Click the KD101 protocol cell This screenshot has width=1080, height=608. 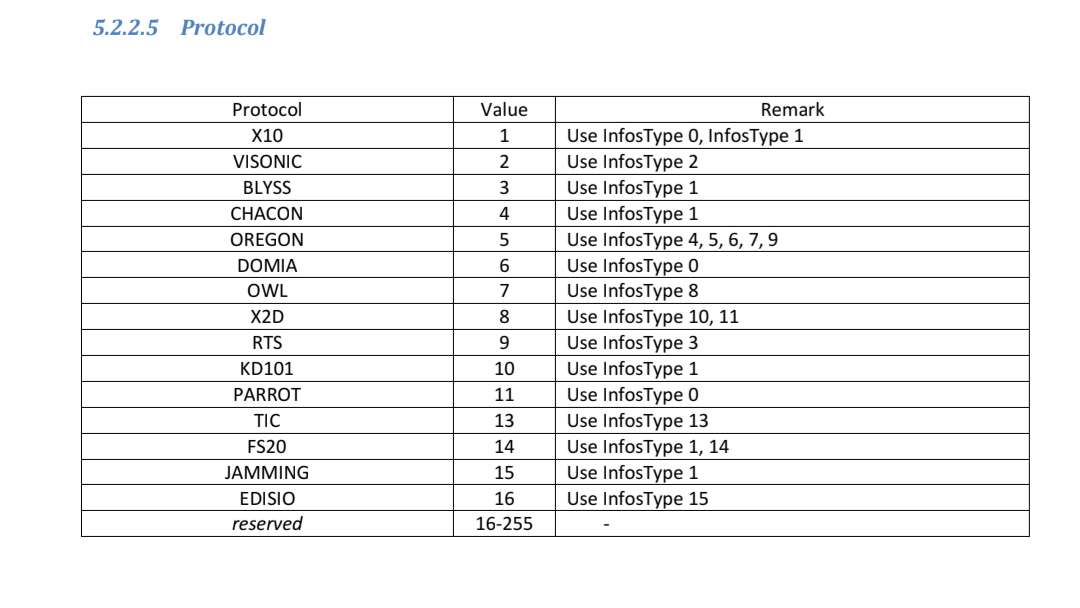pos(267,368)
